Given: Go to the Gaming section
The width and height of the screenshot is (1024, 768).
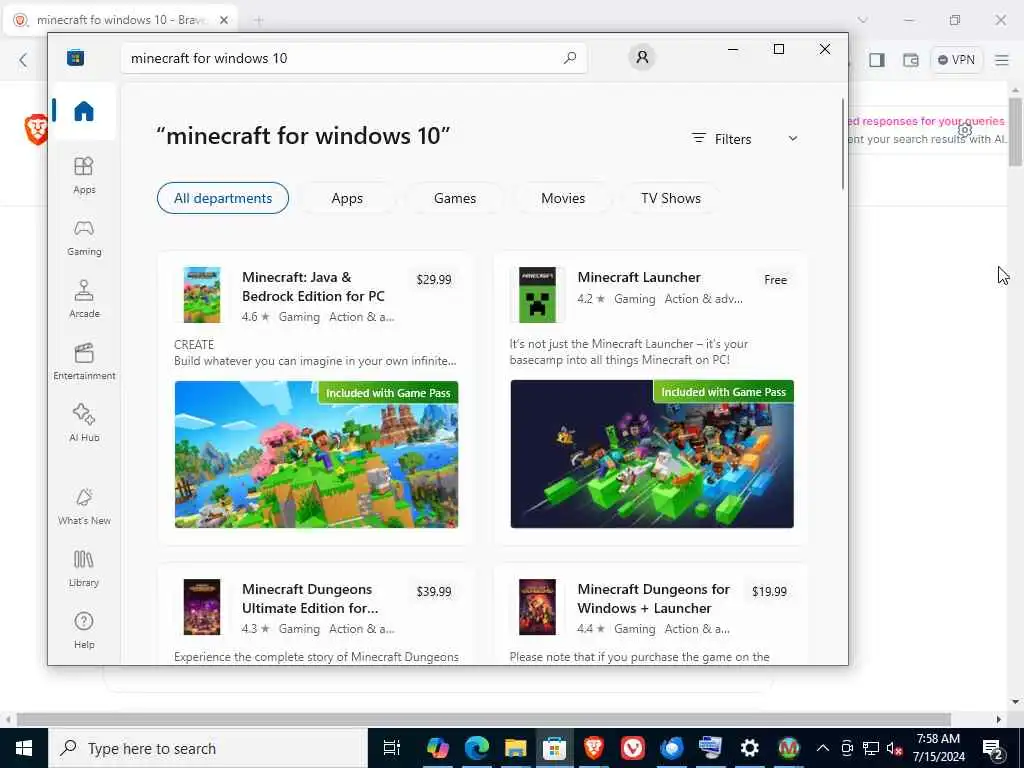Looking at the screenshot, I should pos(84,238).
